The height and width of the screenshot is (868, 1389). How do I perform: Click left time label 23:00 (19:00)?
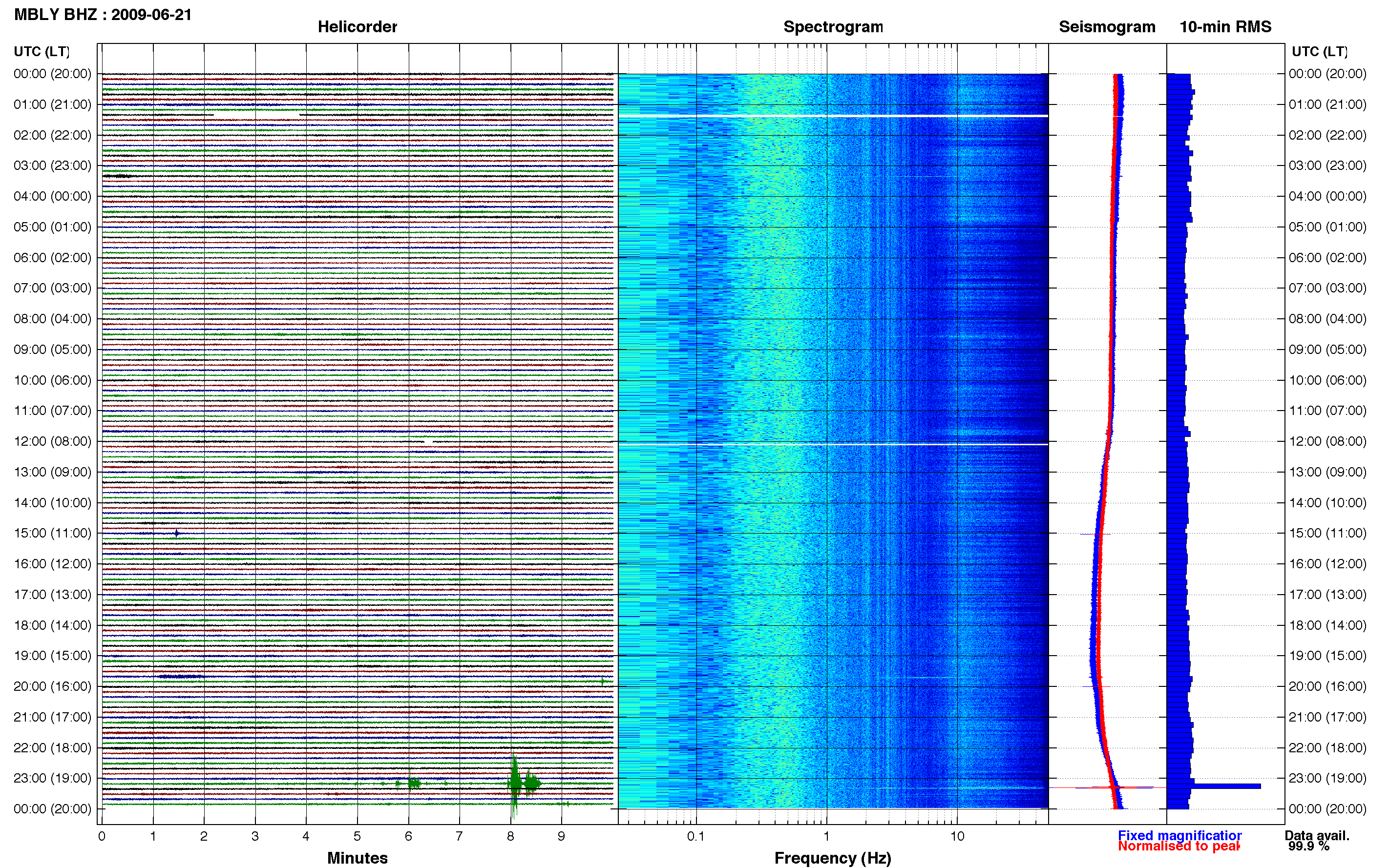pyautogui.click(x=52, y=778)
